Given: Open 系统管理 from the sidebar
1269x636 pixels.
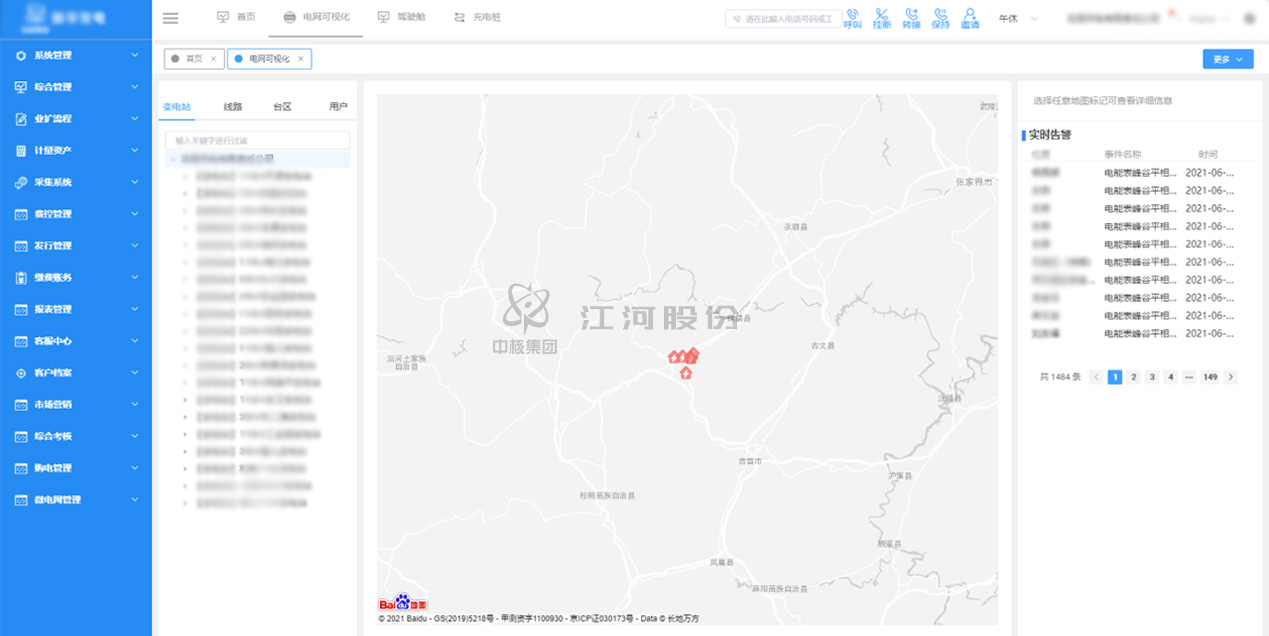Looking at the screenshot, I should point(76,55).
